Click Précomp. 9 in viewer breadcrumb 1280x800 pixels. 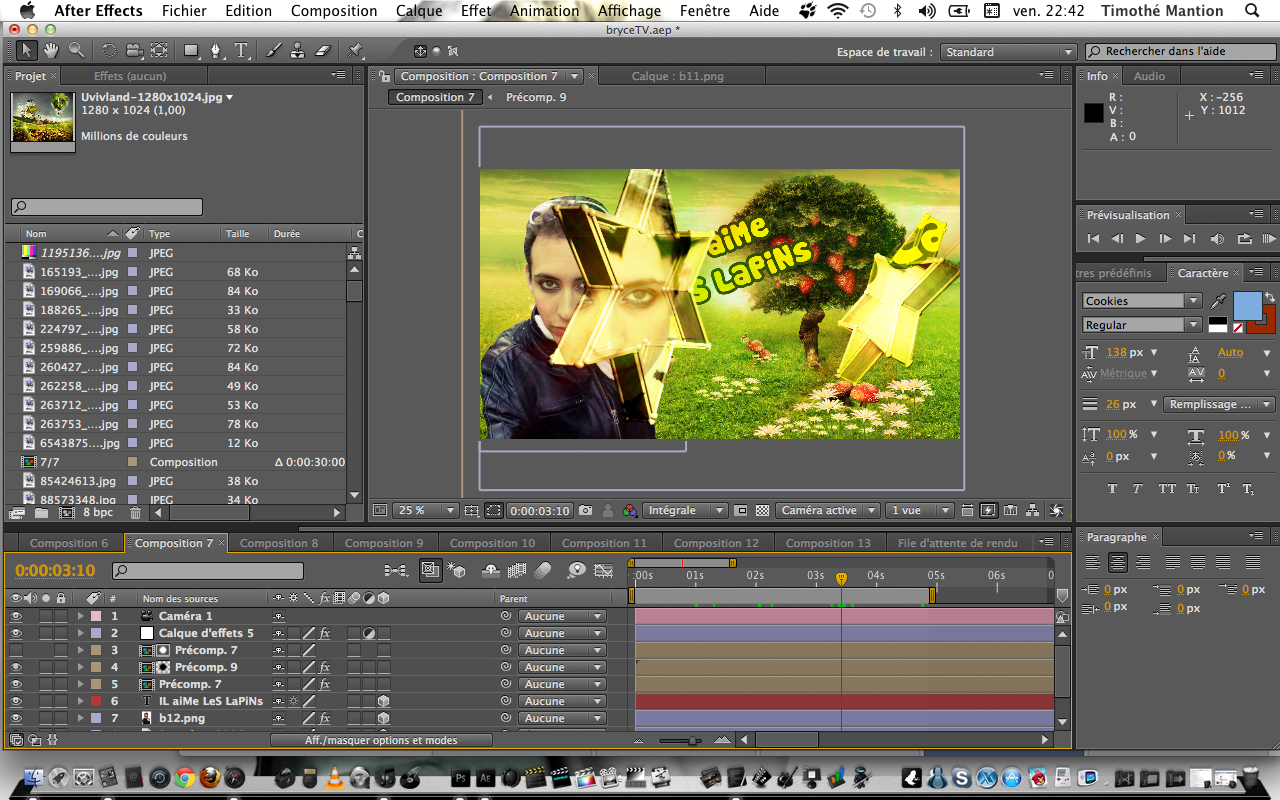[x=536, y=97]
